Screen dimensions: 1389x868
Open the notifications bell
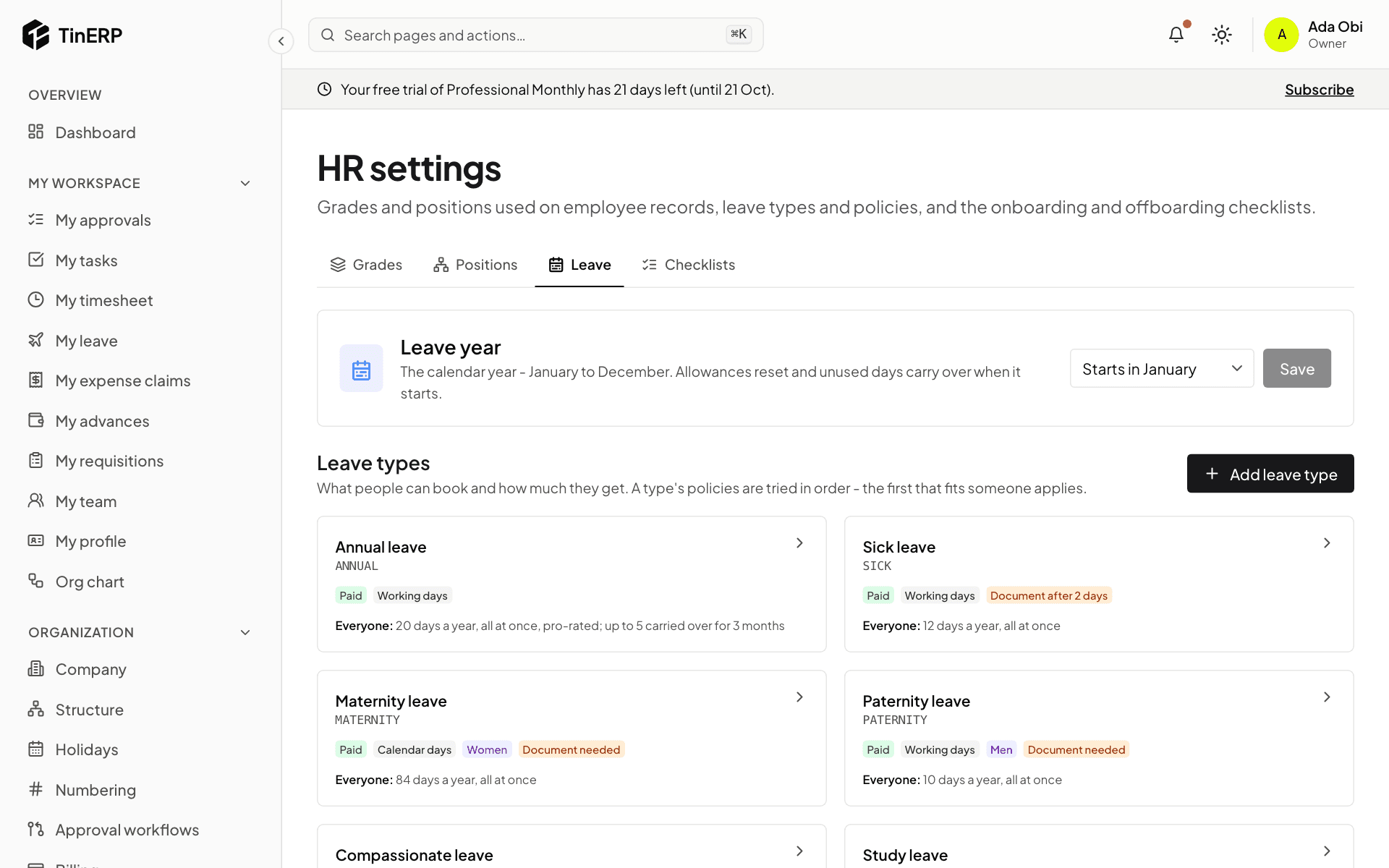click(x=1176, y=35)
